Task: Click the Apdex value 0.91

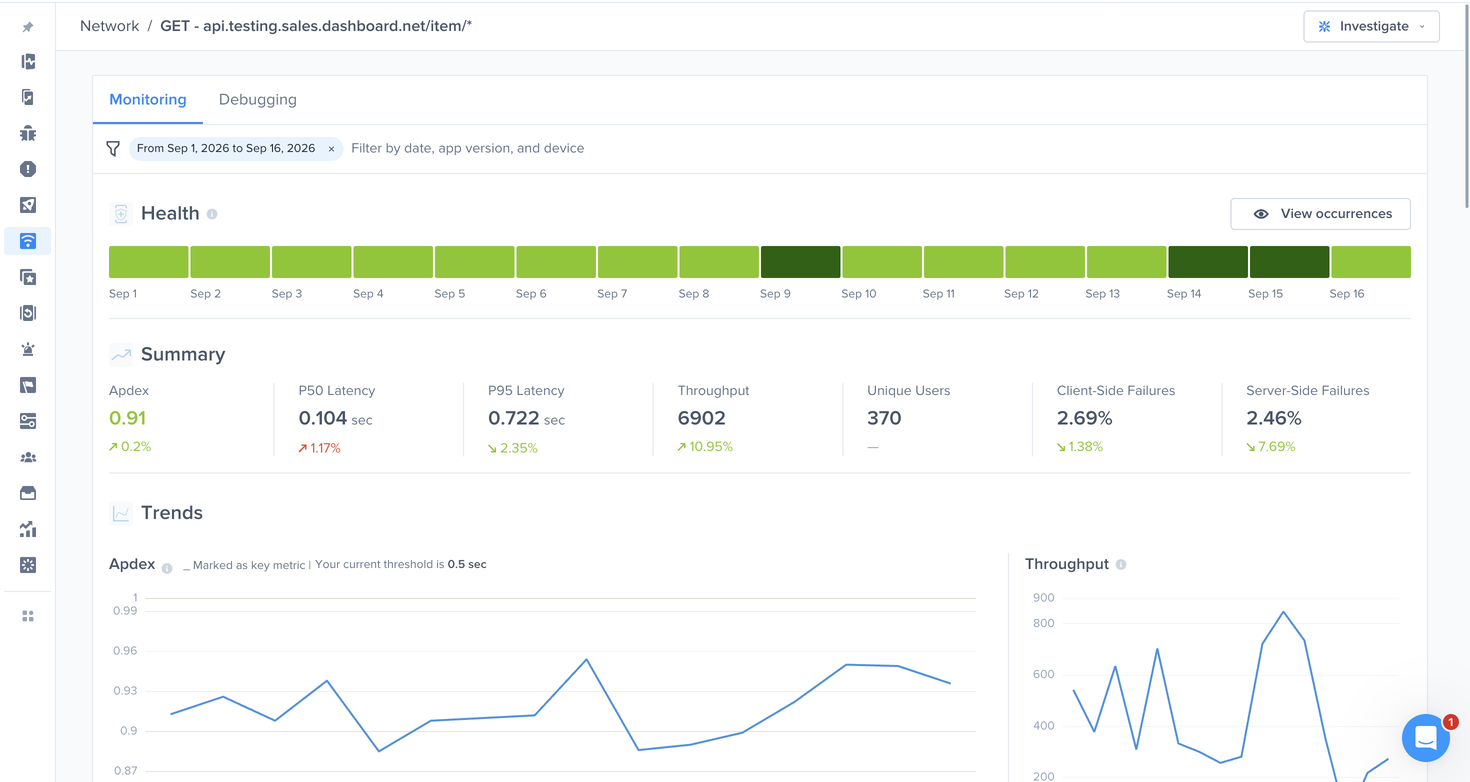Action: (x=127, y=418)
